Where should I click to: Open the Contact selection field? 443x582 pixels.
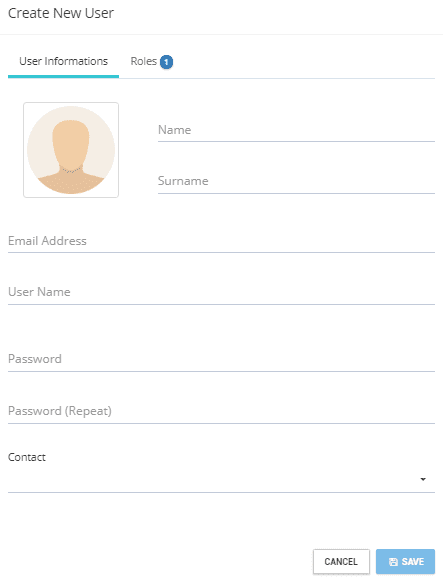click(x=221, y=480)
